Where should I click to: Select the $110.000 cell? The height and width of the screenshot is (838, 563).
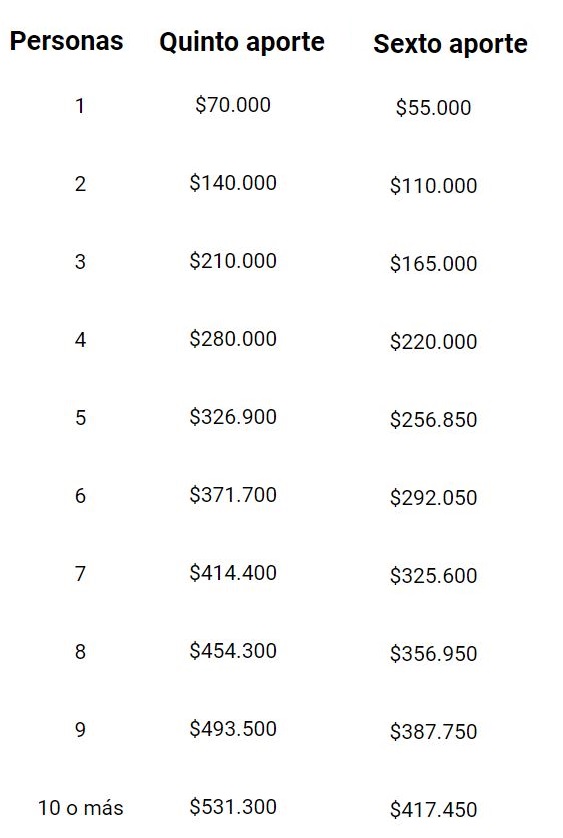(433, 185)
